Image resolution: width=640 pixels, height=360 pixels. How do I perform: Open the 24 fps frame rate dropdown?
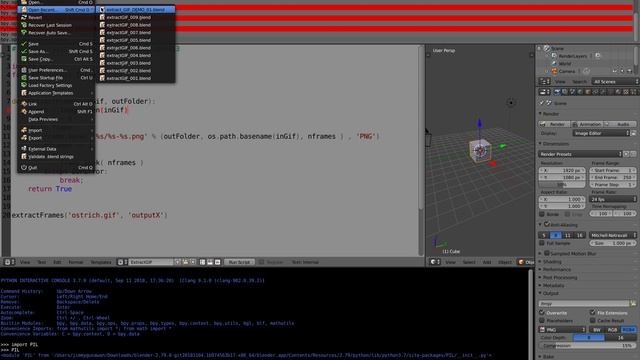pos(613,199)
